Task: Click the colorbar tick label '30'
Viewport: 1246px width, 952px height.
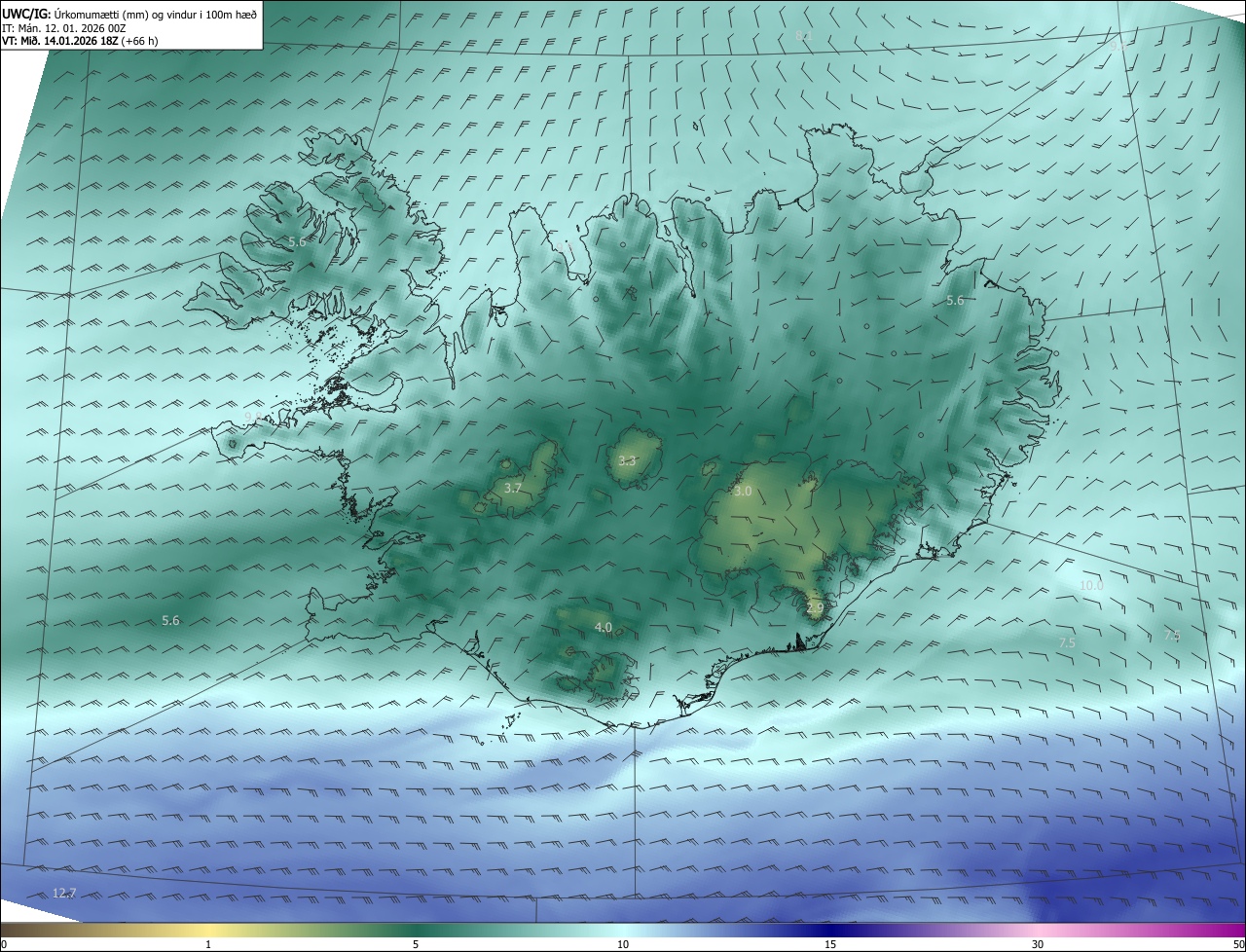Action: point(1038,944)
